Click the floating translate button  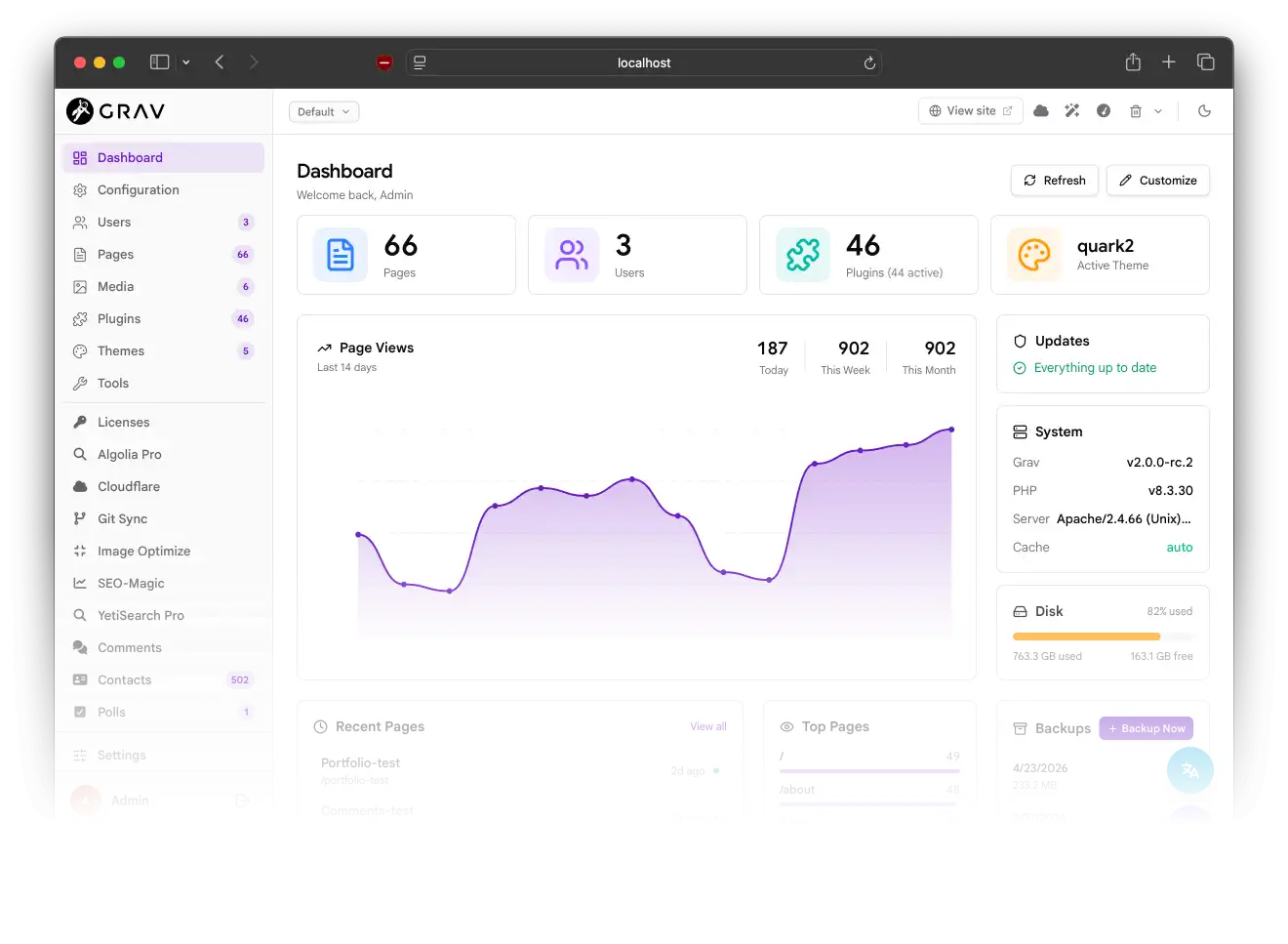click(1190, 770)
